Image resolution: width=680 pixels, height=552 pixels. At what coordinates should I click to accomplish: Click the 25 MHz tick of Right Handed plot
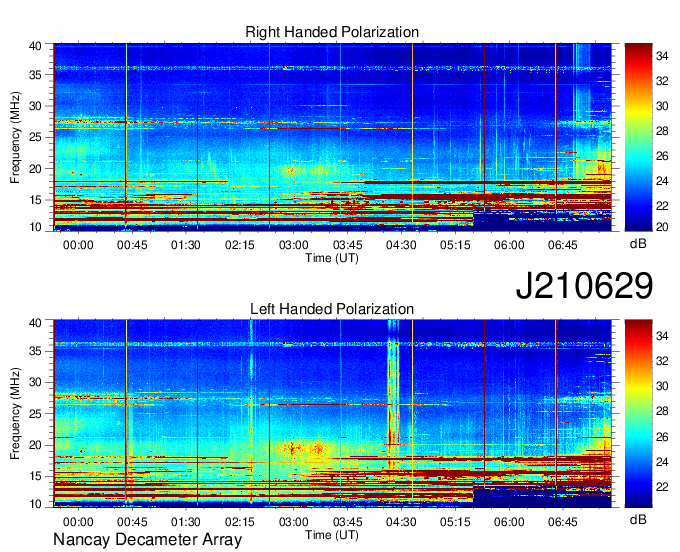tap(35, 137)
